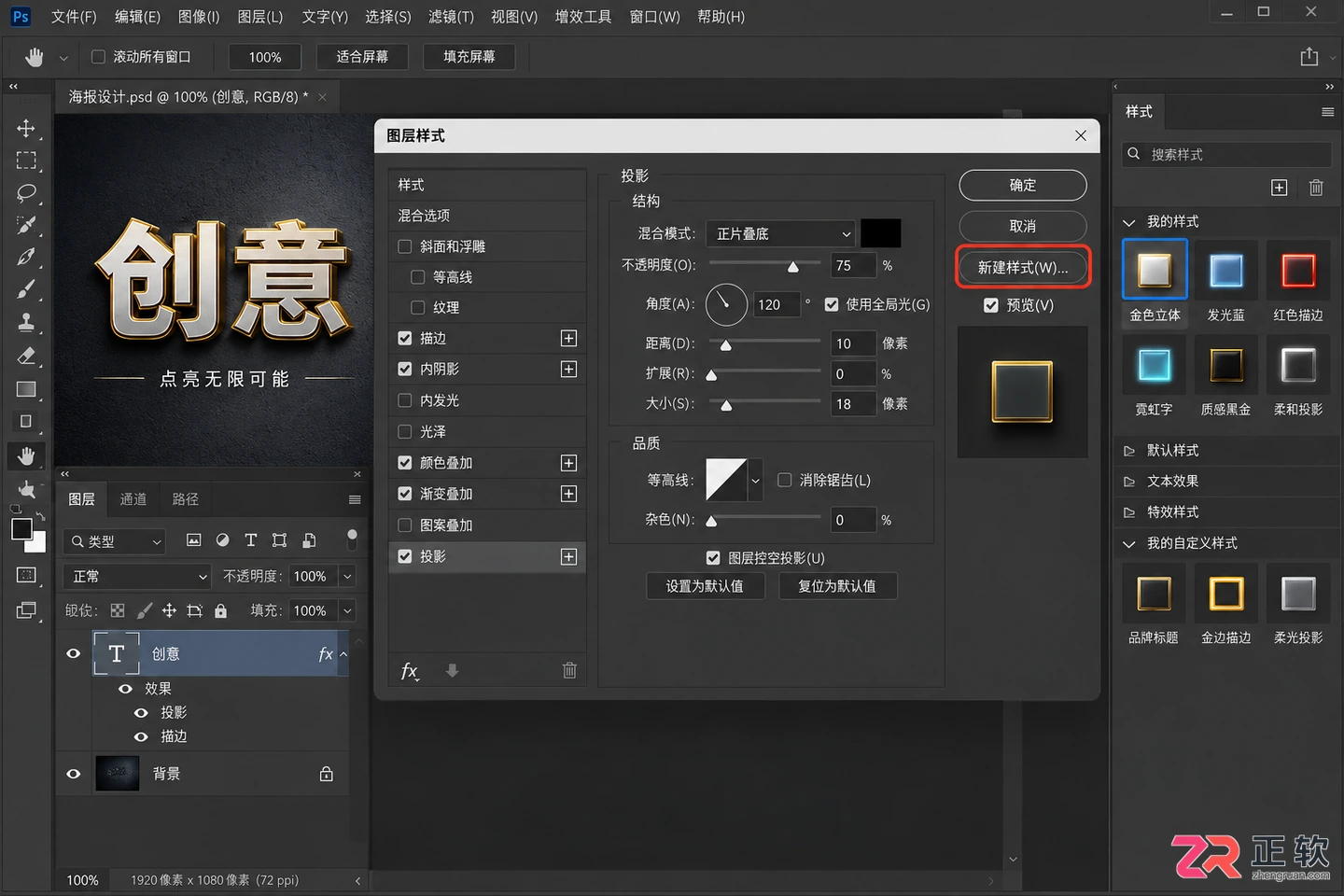This screenshot has width=1344, height=896.
Task: Collapse the 我的样式 group
Action: [1129, 222]
